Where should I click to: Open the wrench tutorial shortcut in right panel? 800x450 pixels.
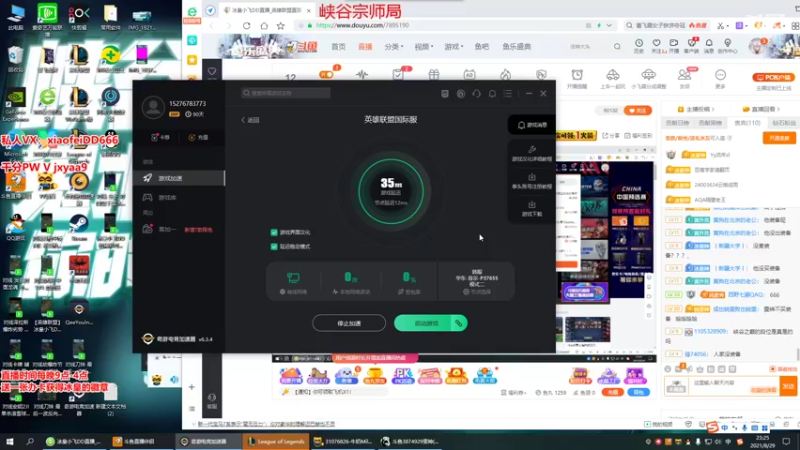click(x=532, y=153)
